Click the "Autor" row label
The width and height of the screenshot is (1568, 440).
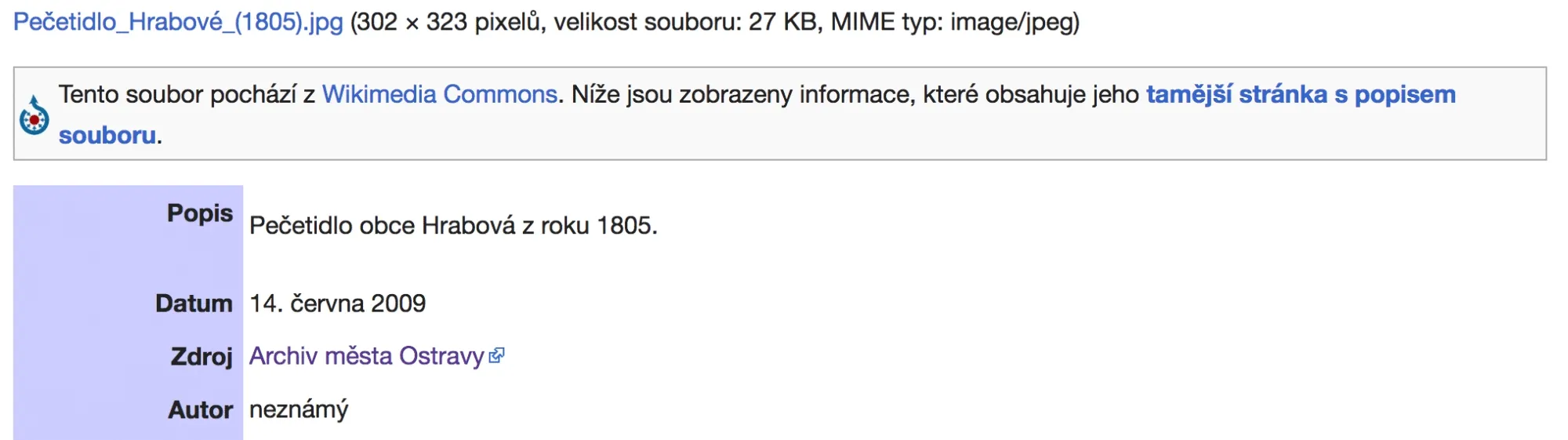[200, 410]
